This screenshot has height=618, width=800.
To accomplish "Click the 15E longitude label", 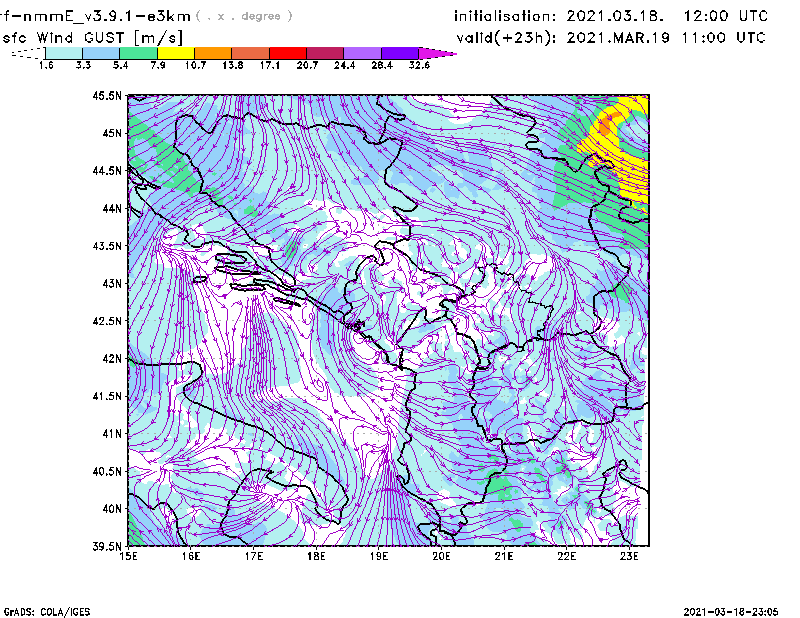I will (x=128, y=556).
